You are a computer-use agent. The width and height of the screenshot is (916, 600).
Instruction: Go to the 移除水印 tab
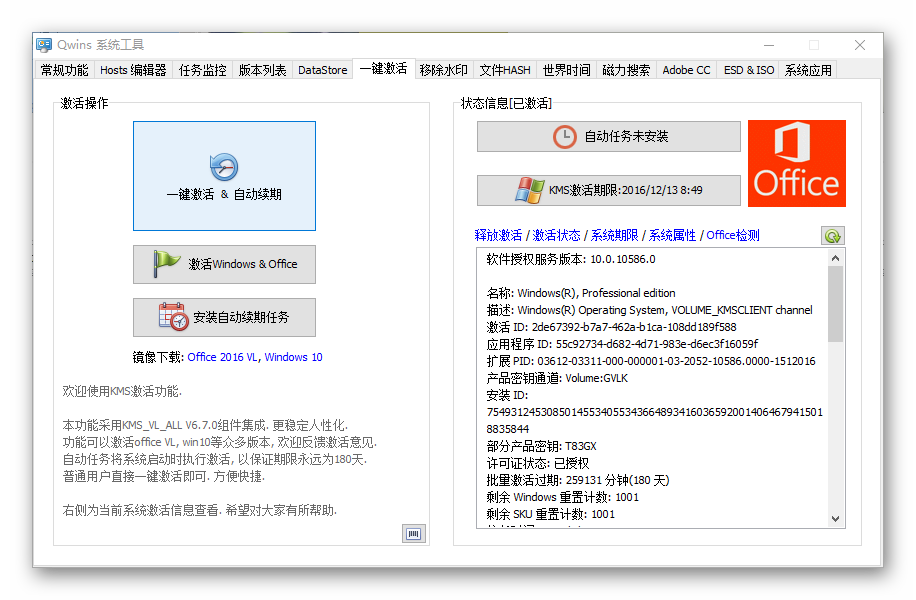(x=443, y=70)
